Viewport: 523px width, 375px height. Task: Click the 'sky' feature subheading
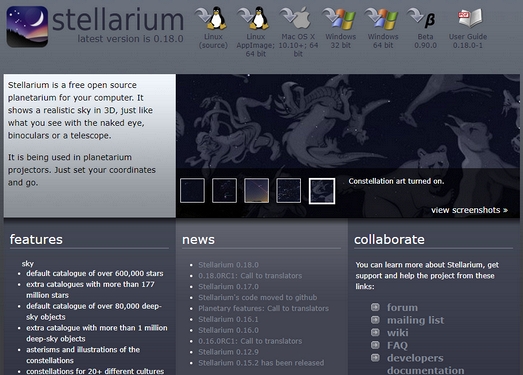tap(28, 264)
